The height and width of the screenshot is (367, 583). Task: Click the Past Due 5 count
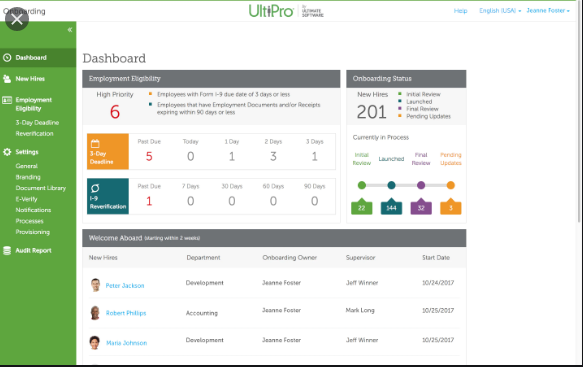[x=149, y=157]
